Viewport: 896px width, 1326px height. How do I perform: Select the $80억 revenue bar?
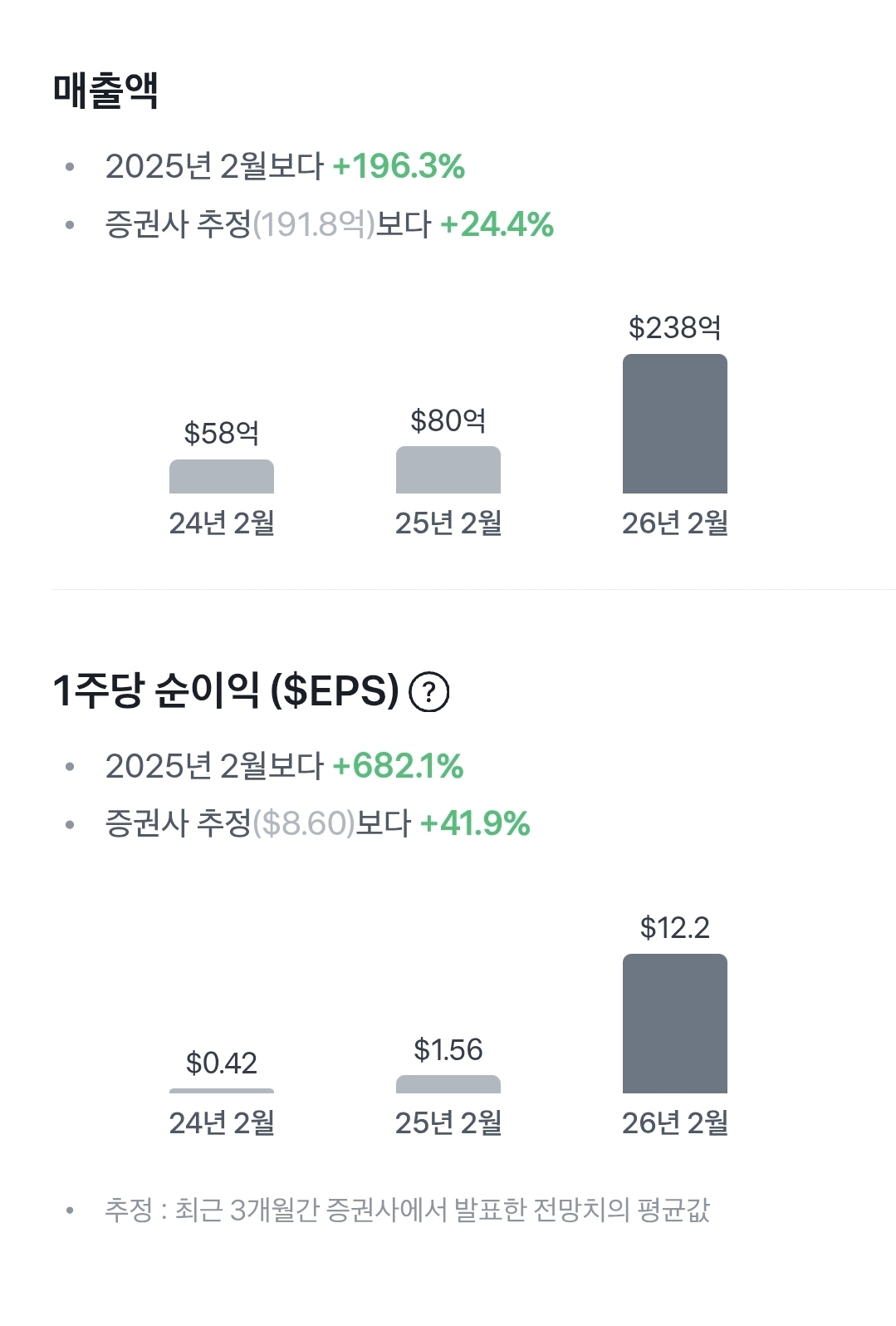coord(448,470)
